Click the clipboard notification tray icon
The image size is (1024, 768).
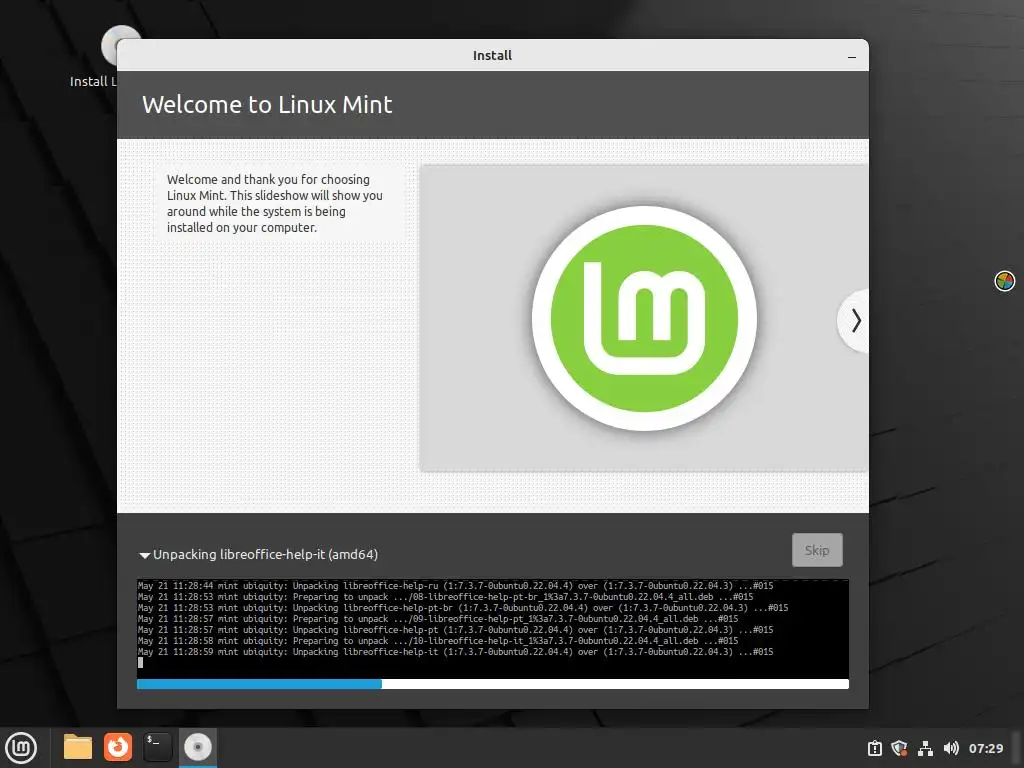click(x=874, y=748)
